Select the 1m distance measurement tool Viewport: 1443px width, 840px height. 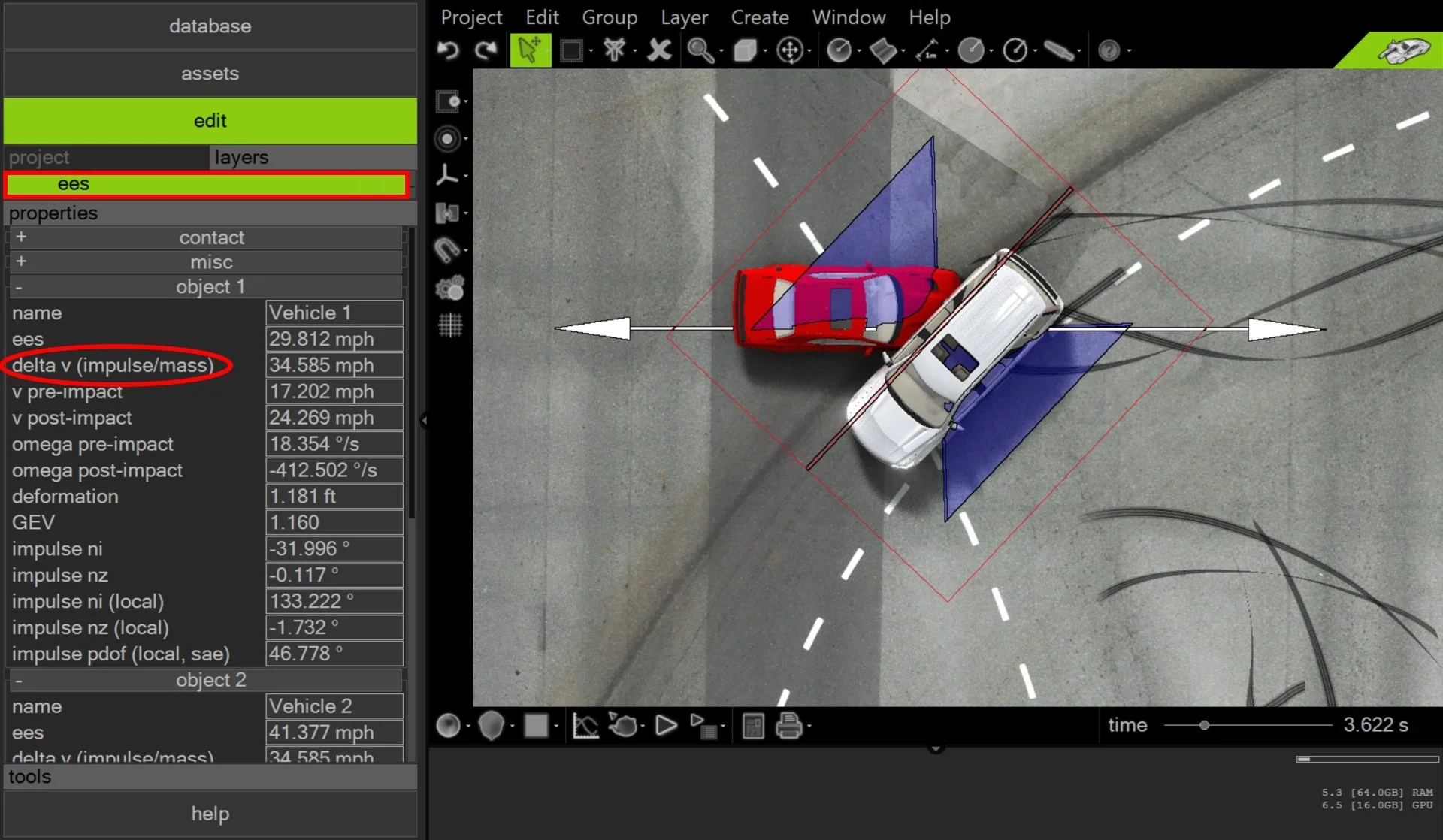coord(927,50)
